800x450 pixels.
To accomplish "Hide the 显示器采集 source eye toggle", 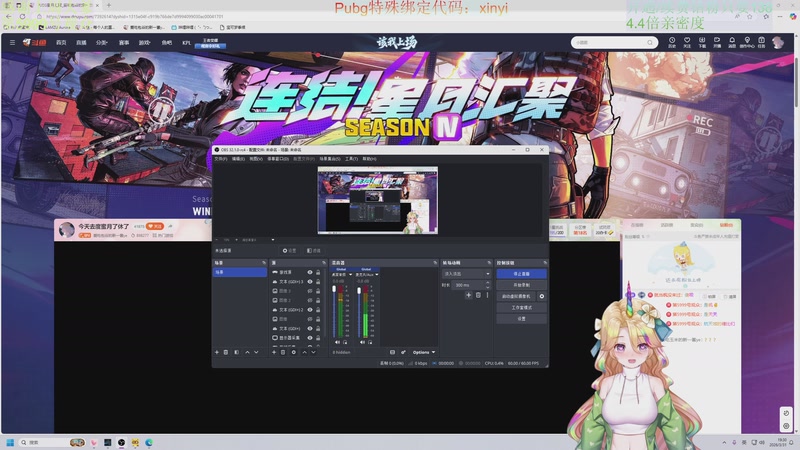I will tap(310, 338).
